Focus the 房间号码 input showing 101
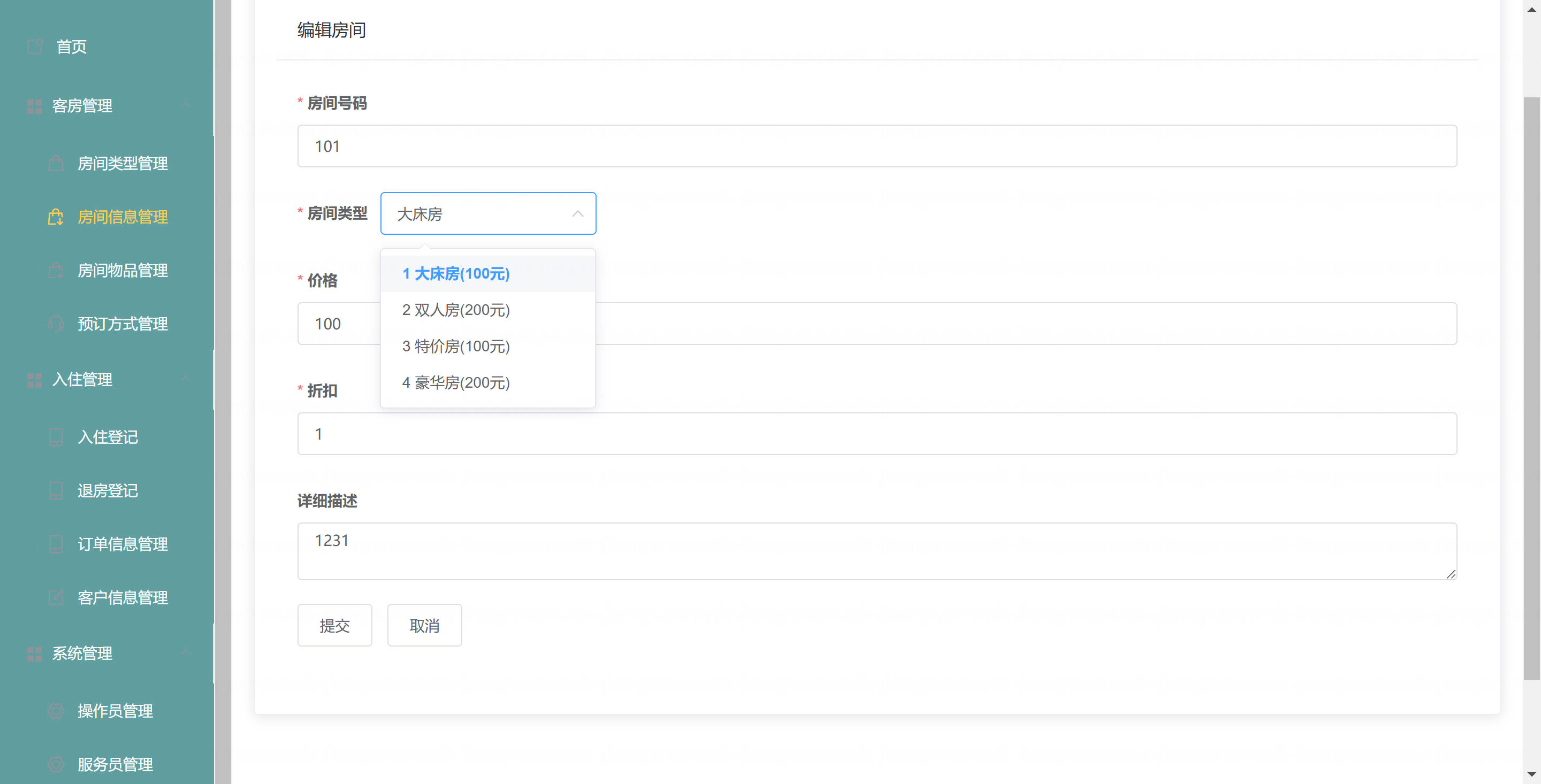The width and height of the screenshot is (1541, 784). pos(877,146)
